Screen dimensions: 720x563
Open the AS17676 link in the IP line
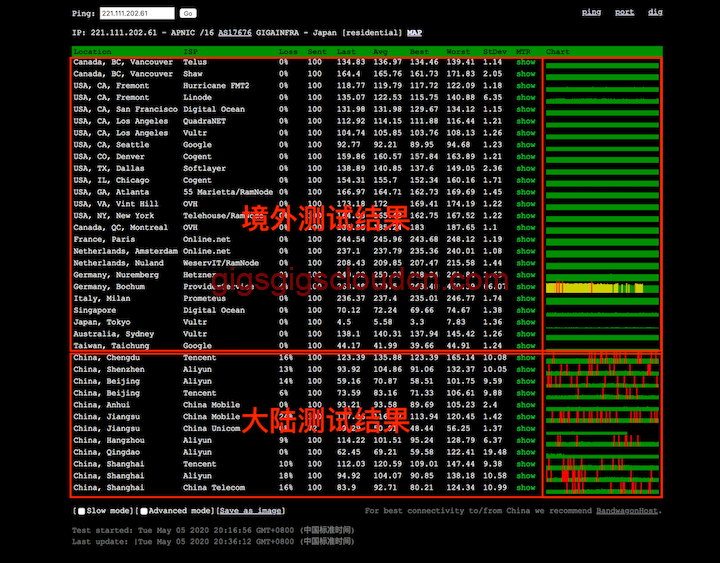(x=235, y=33)
